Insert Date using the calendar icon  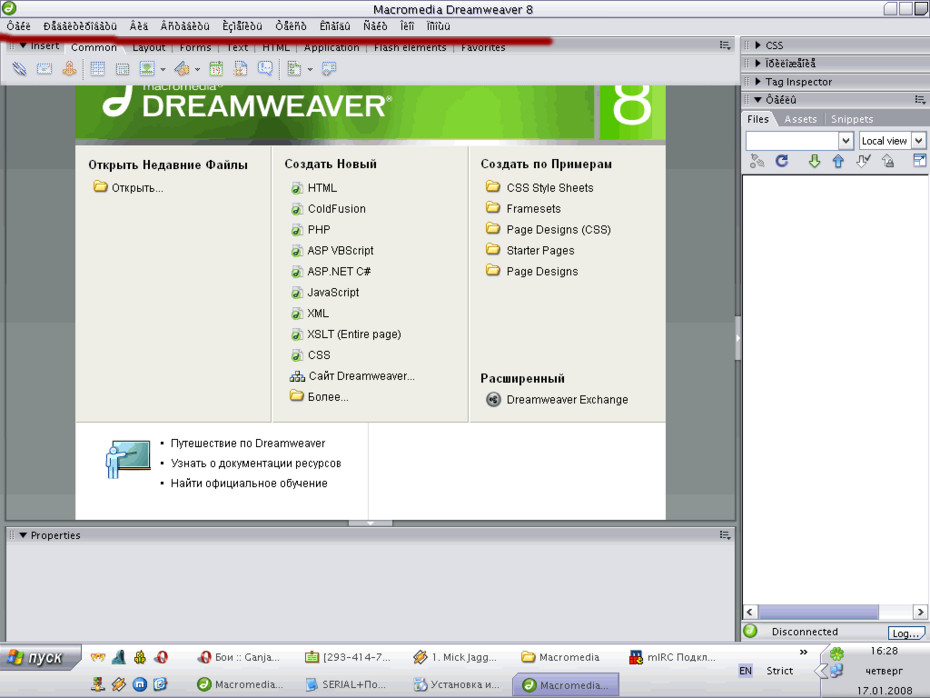216,69
